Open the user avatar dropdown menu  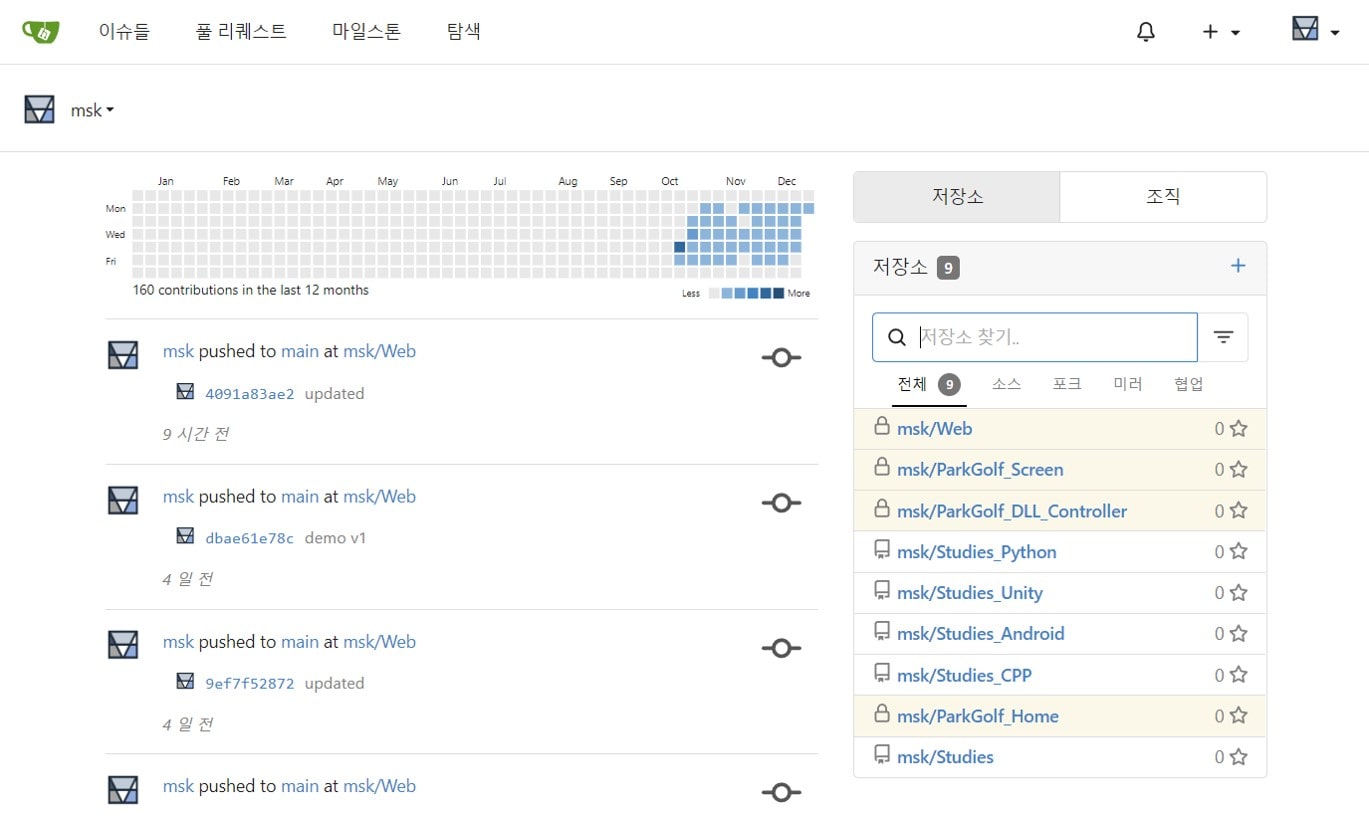(1315, 30)
